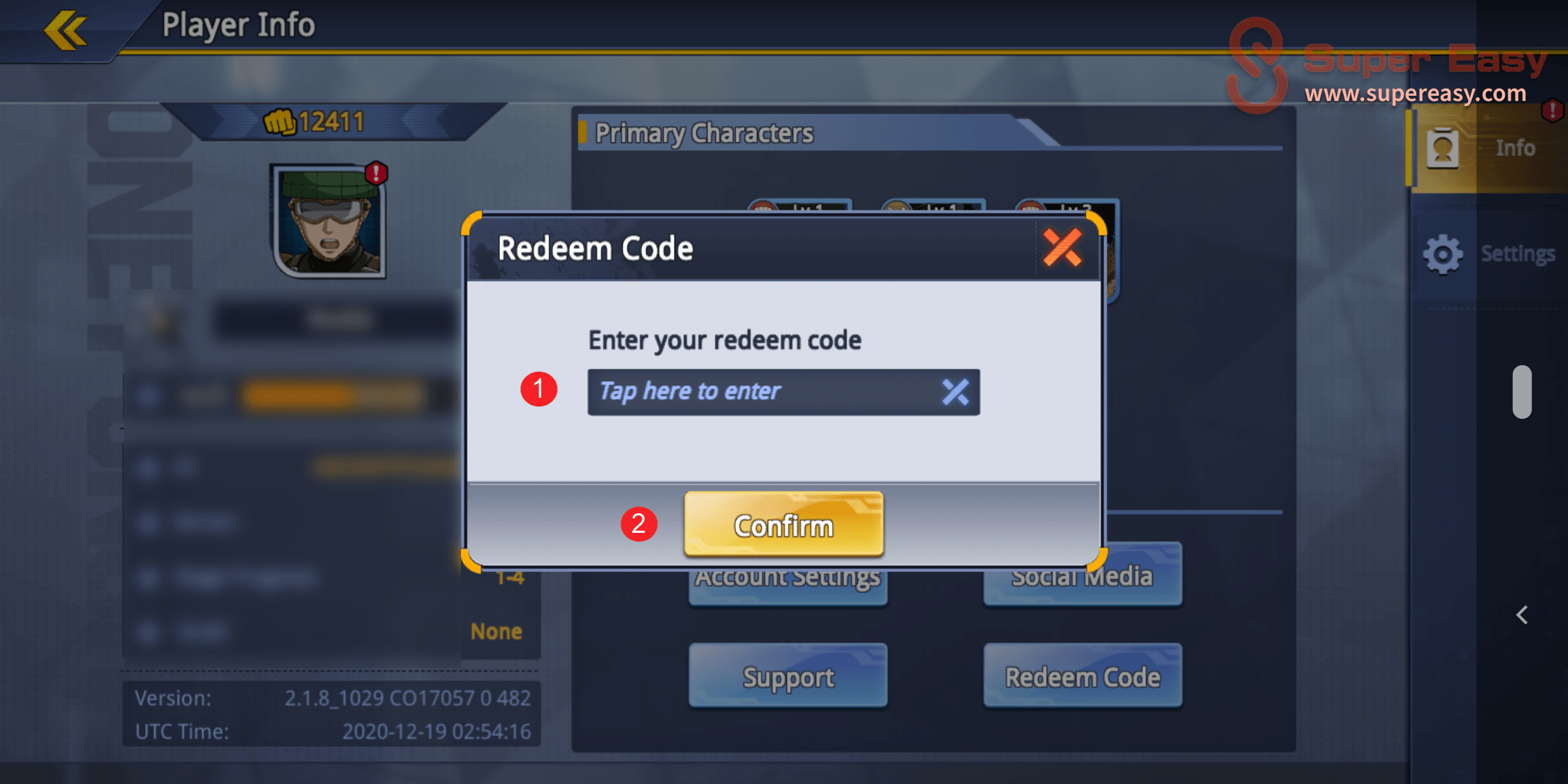This screenshot has height=784, width=1568.
Task: Click the white scroll handle on right
Action: [x=1522, y=392]
